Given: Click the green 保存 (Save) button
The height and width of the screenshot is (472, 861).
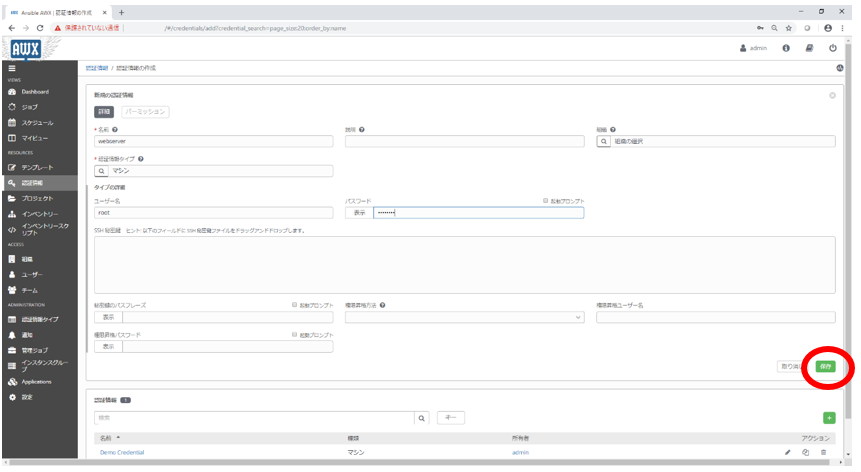Looking at the screenshot, I should (825, 366).
